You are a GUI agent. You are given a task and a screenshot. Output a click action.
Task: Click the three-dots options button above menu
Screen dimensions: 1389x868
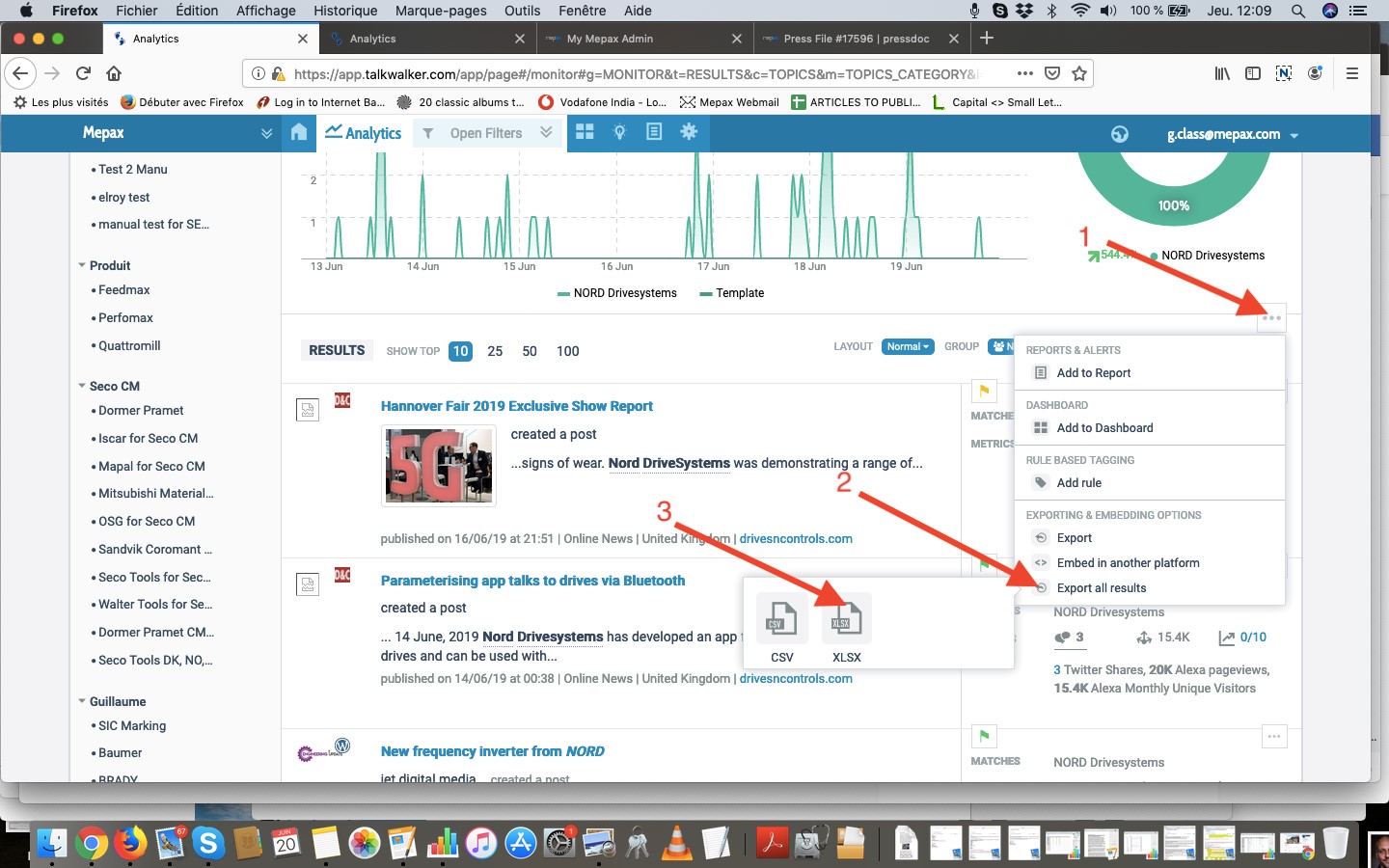(1271, 318)
